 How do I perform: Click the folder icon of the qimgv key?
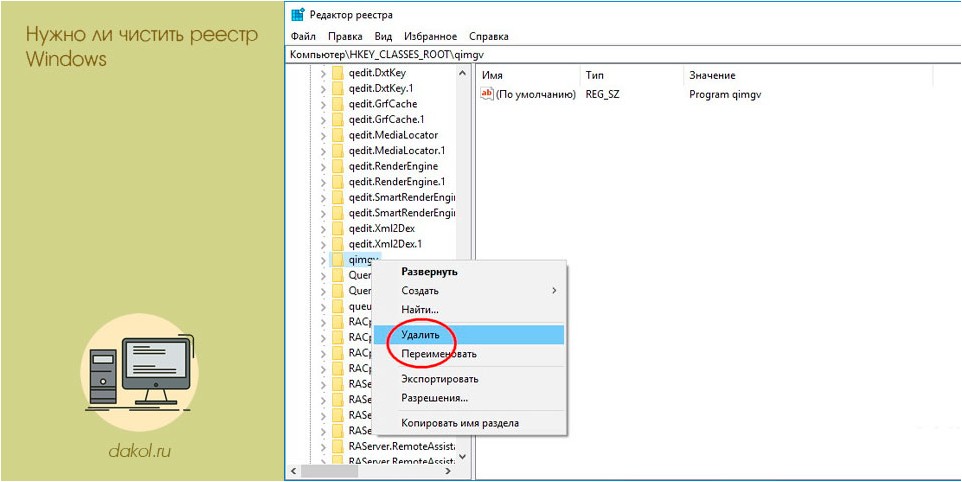pos(337,259)
